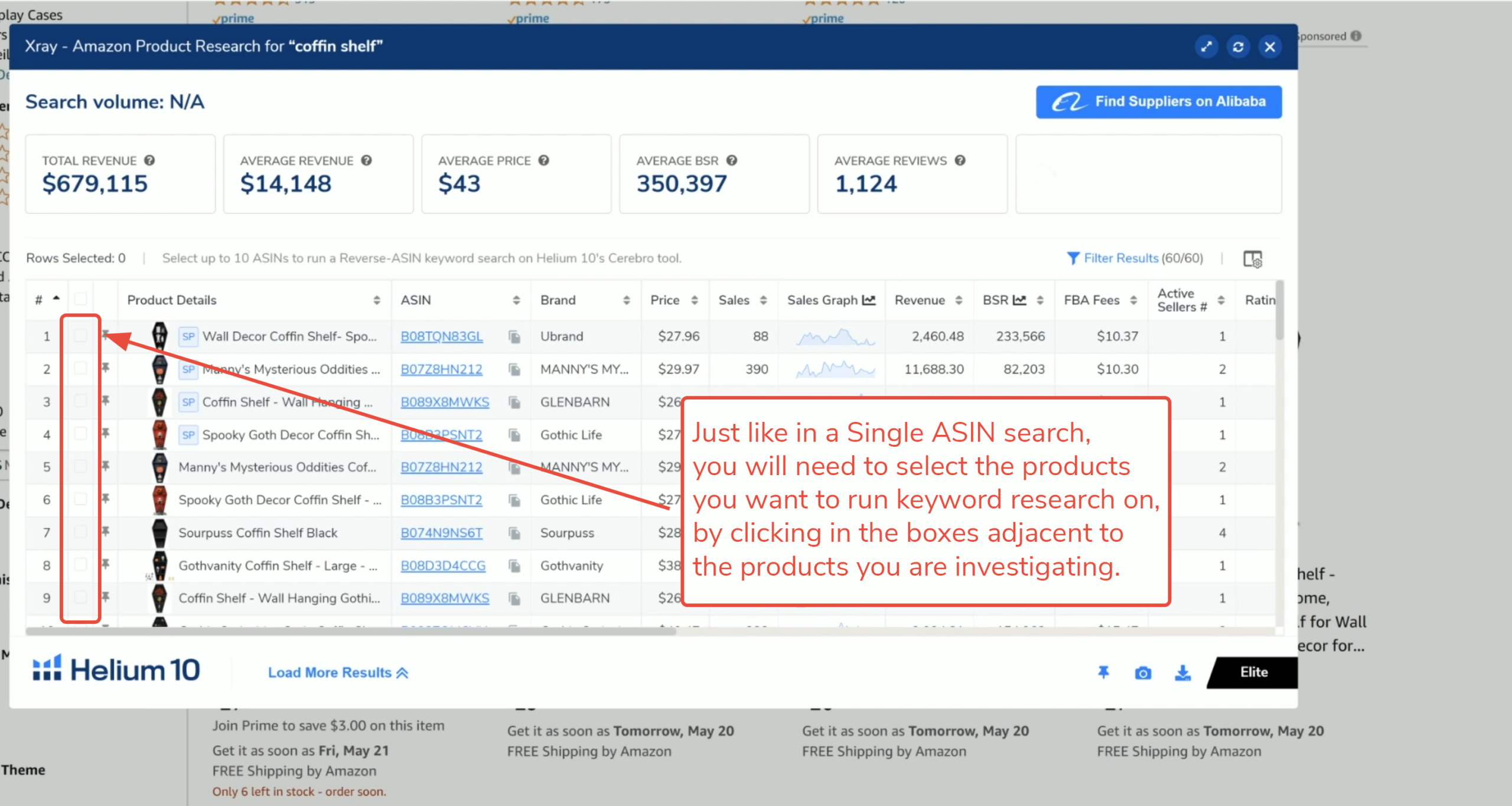Click the Sales column header
This screenshot has width=1512, height=806.
click(x=734, y=300)
